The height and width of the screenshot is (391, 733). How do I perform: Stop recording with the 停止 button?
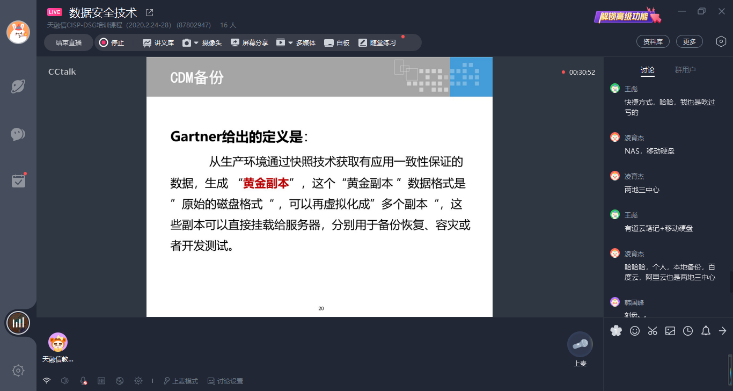(112, 43)
